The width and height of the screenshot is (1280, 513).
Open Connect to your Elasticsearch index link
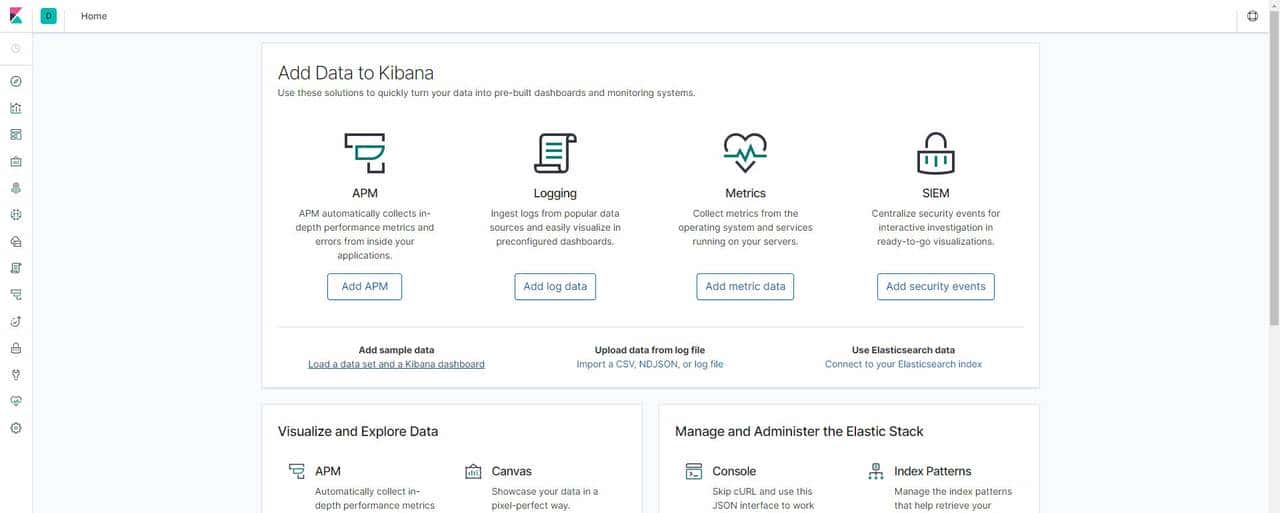[x=903, y=364]
